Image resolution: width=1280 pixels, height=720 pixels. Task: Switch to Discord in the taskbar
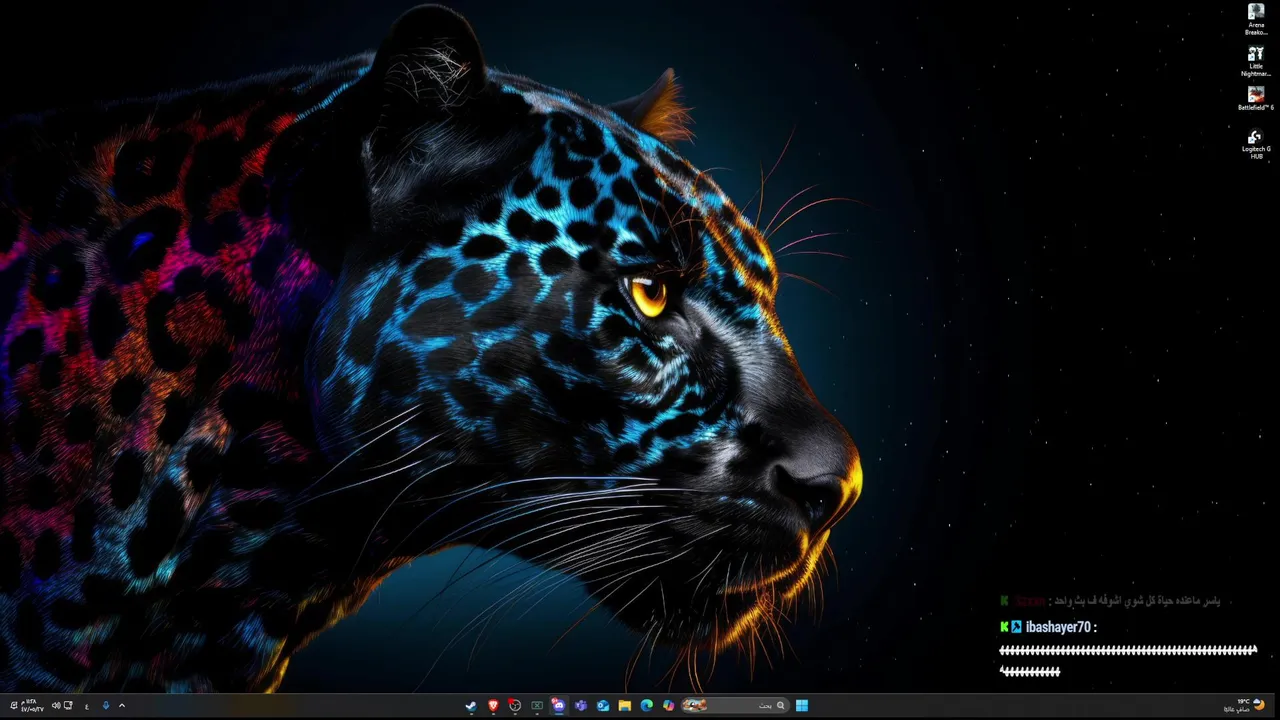click(x=559, y=705)
